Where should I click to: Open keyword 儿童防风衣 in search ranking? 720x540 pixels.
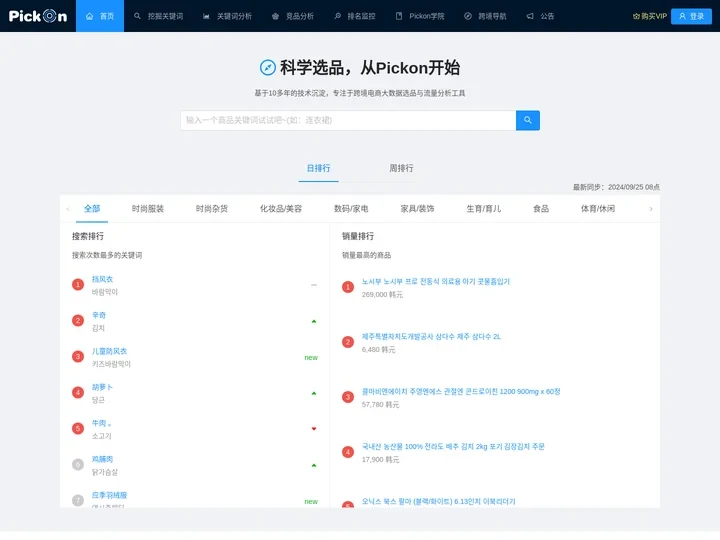click(x=109, y=351)
